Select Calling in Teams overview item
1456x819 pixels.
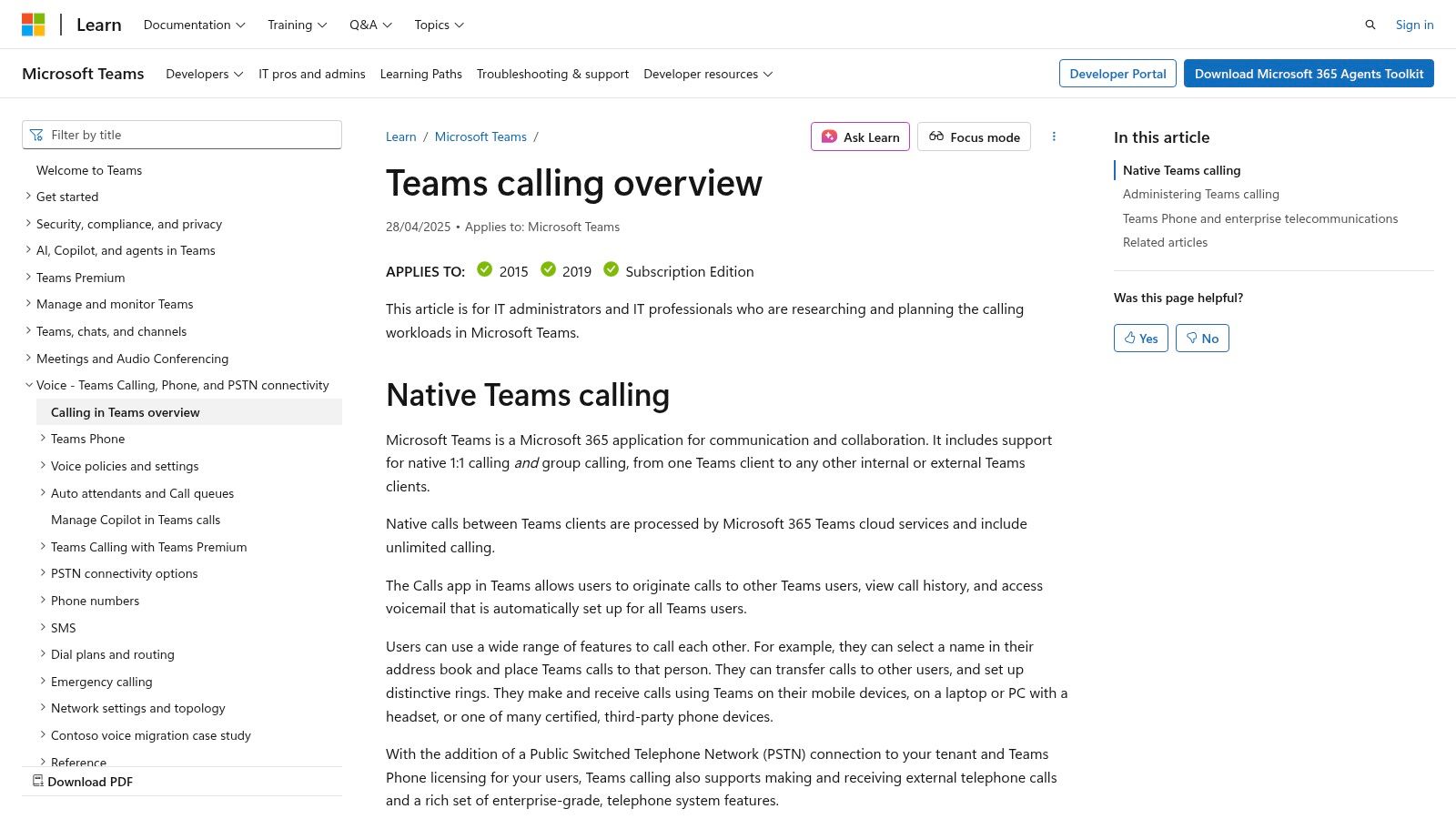(x=189, y=412)
